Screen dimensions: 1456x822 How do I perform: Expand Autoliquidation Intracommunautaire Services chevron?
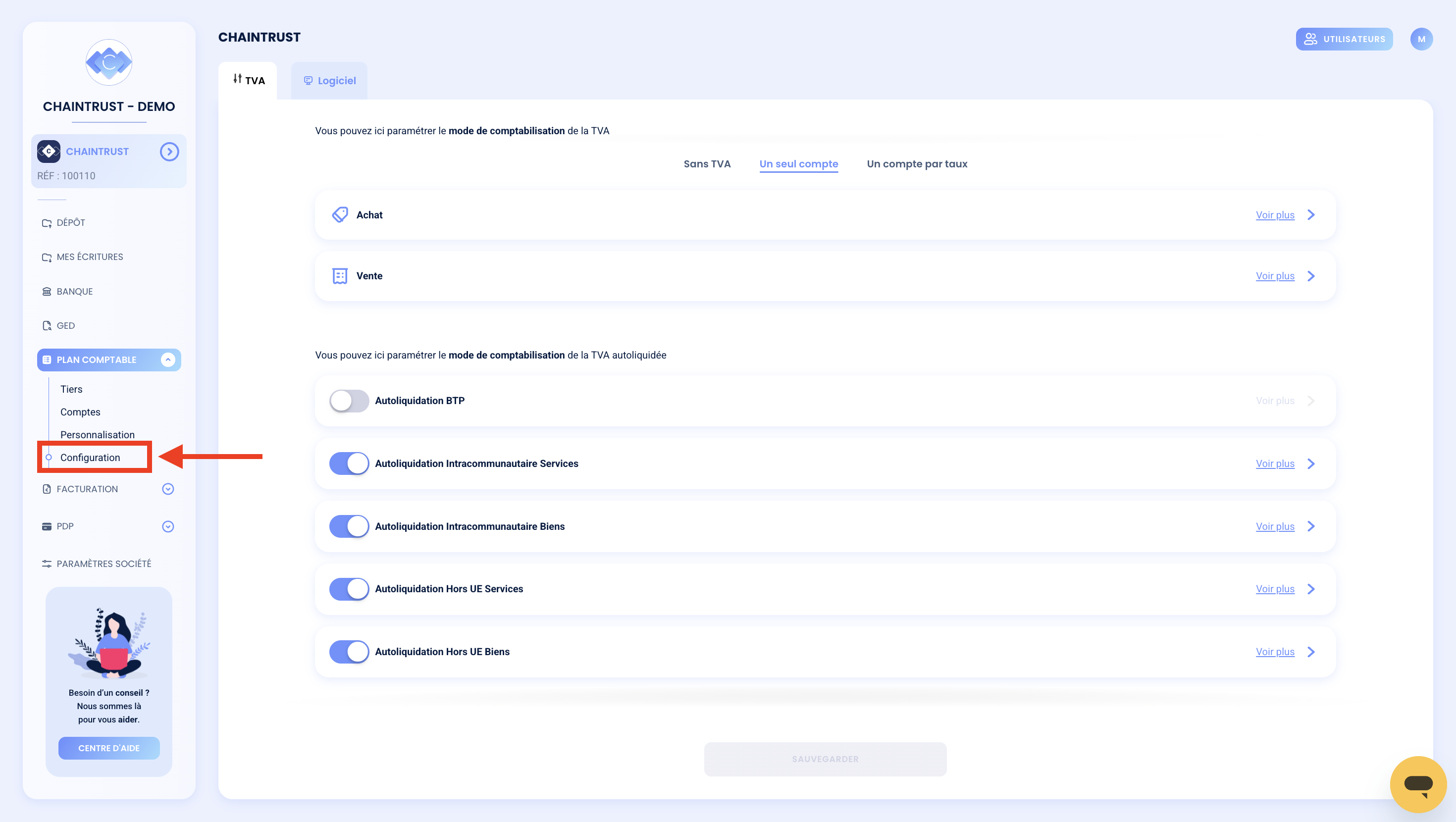tap(1311, 463)
